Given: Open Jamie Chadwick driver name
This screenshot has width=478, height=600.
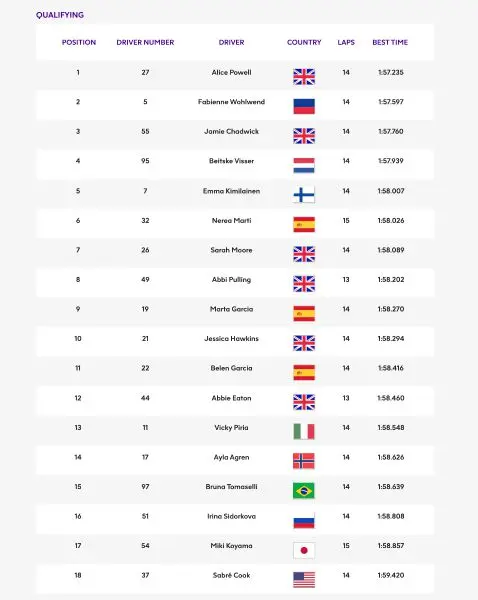Looking at the screenshot, I should (x=232, y=131).
